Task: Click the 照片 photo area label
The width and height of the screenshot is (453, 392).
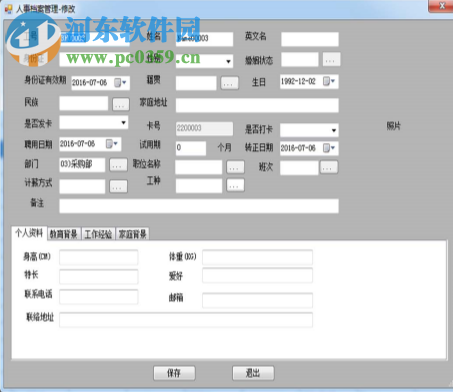Action: point(393,126)
